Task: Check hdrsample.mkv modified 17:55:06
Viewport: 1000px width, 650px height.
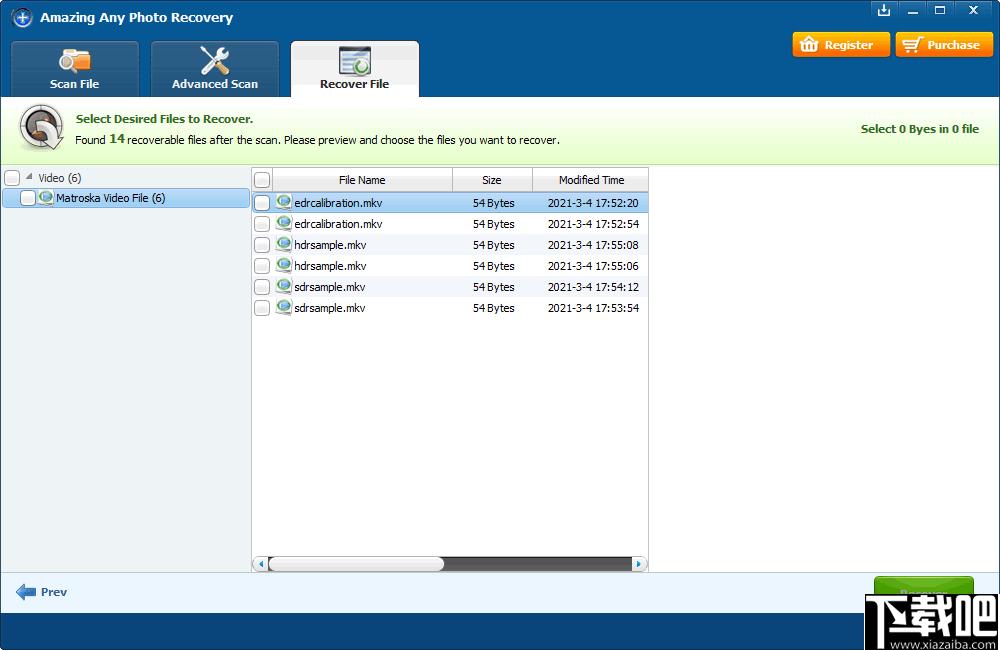Action: pos(262,266)
